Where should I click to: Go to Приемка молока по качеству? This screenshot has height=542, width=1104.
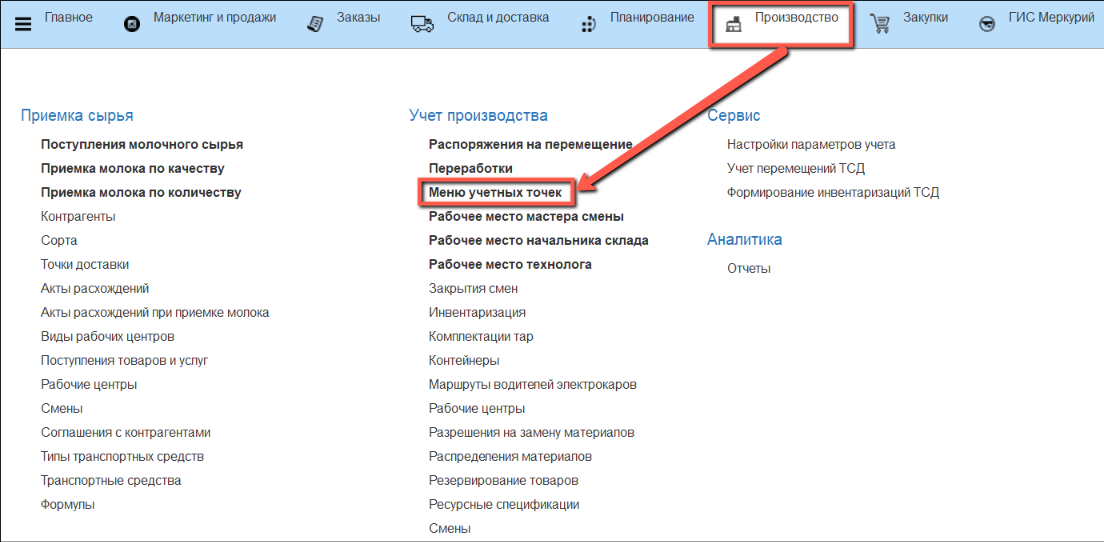pos(132,168)
